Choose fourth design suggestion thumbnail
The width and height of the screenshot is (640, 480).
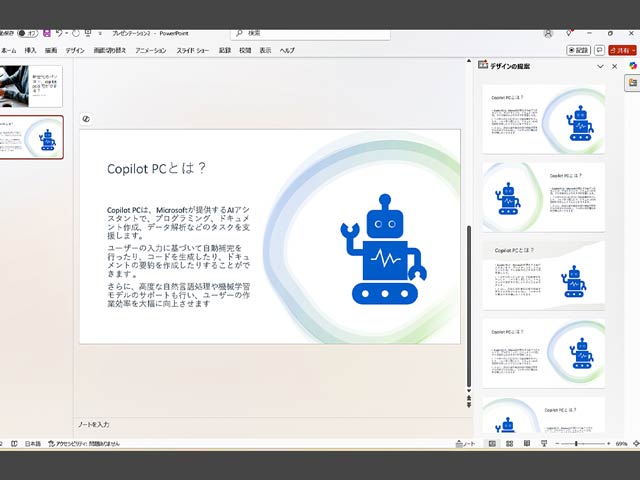coord(543,353)
